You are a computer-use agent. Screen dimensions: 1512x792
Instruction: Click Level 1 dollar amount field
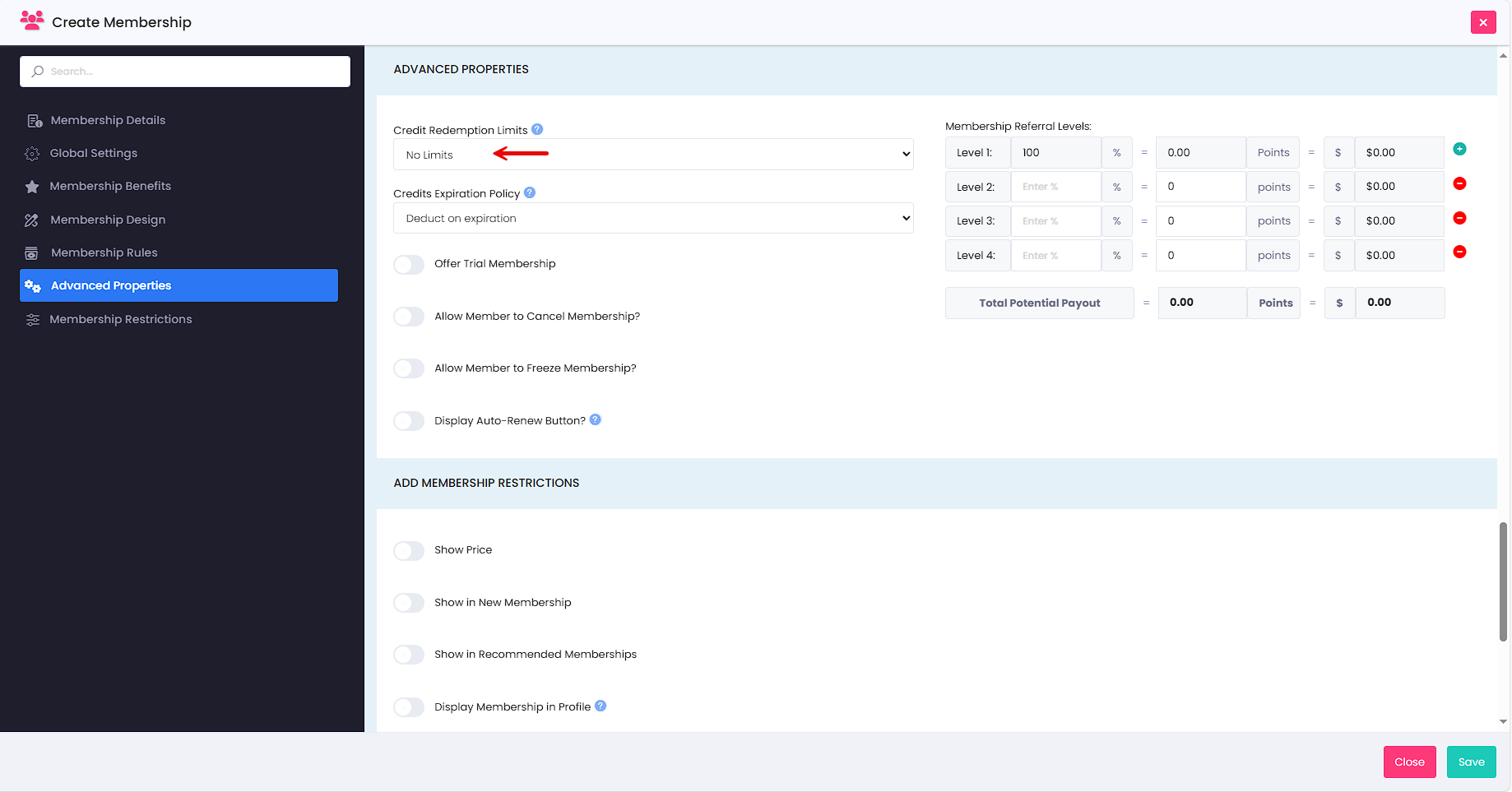(1399, 153)
